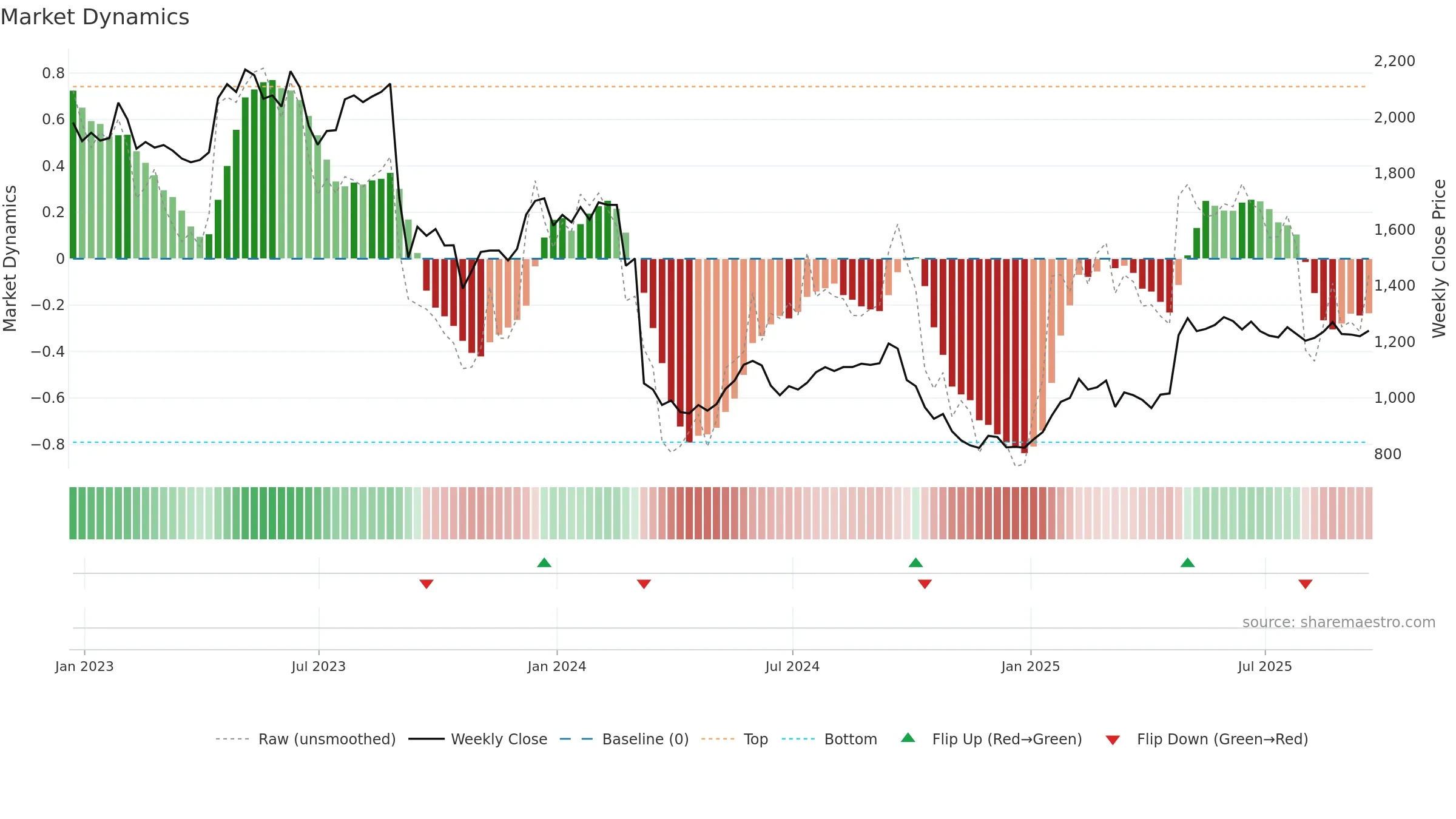Select the green flip-up marker near May 2025
The image size is (1456, 819).
(x=1188, y=562)
